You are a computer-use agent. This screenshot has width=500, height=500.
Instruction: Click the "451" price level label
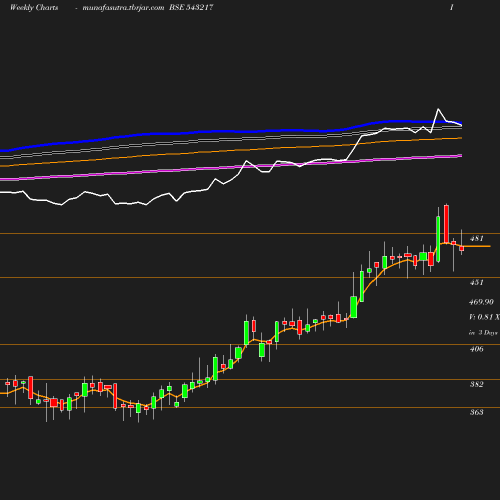click(477, 282)
